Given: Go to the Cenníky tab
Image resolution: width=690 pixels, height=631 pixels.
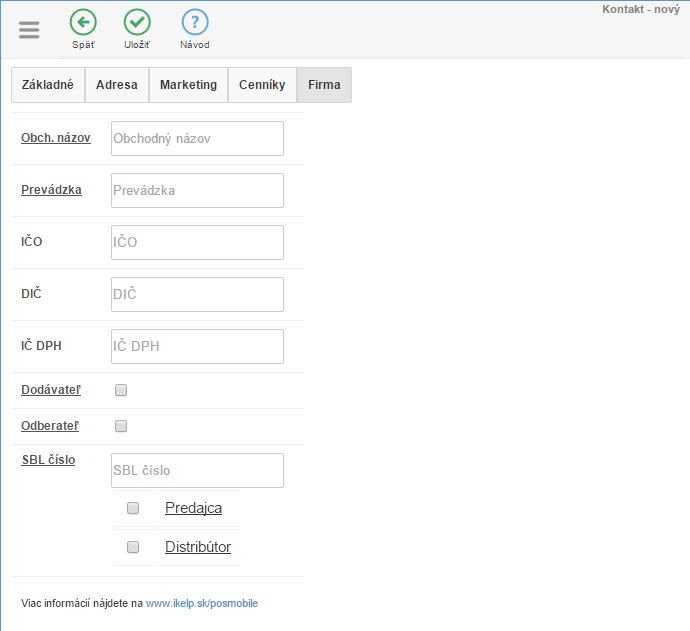Looking at the screenshot, I should [x=262, y=85].
